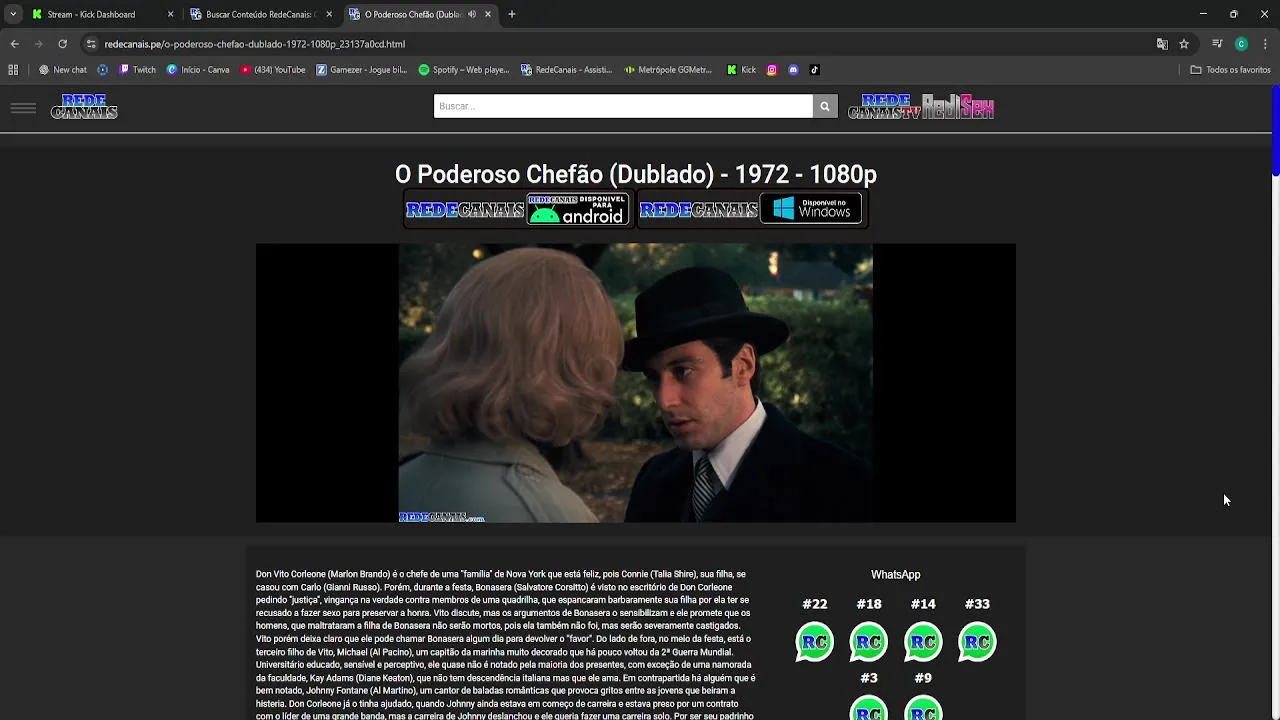This screenshot has height=720, width=1280.
Task: Mute the tab via speaker icon
Action: pyautogui.click(x=472, y=14)
